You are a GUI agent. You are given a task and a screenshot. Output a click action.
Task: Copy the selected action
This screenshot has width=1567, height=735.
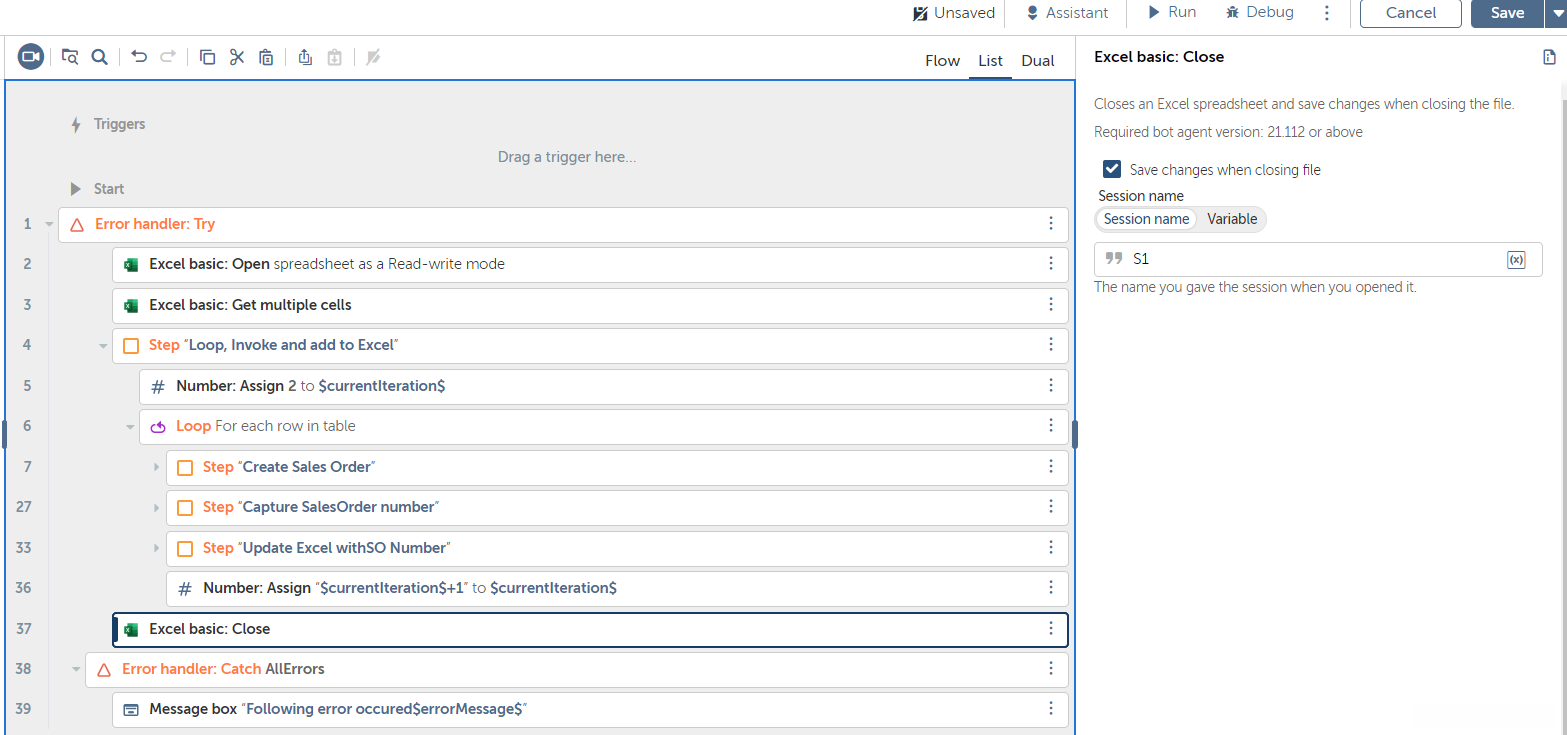(207, 57)
